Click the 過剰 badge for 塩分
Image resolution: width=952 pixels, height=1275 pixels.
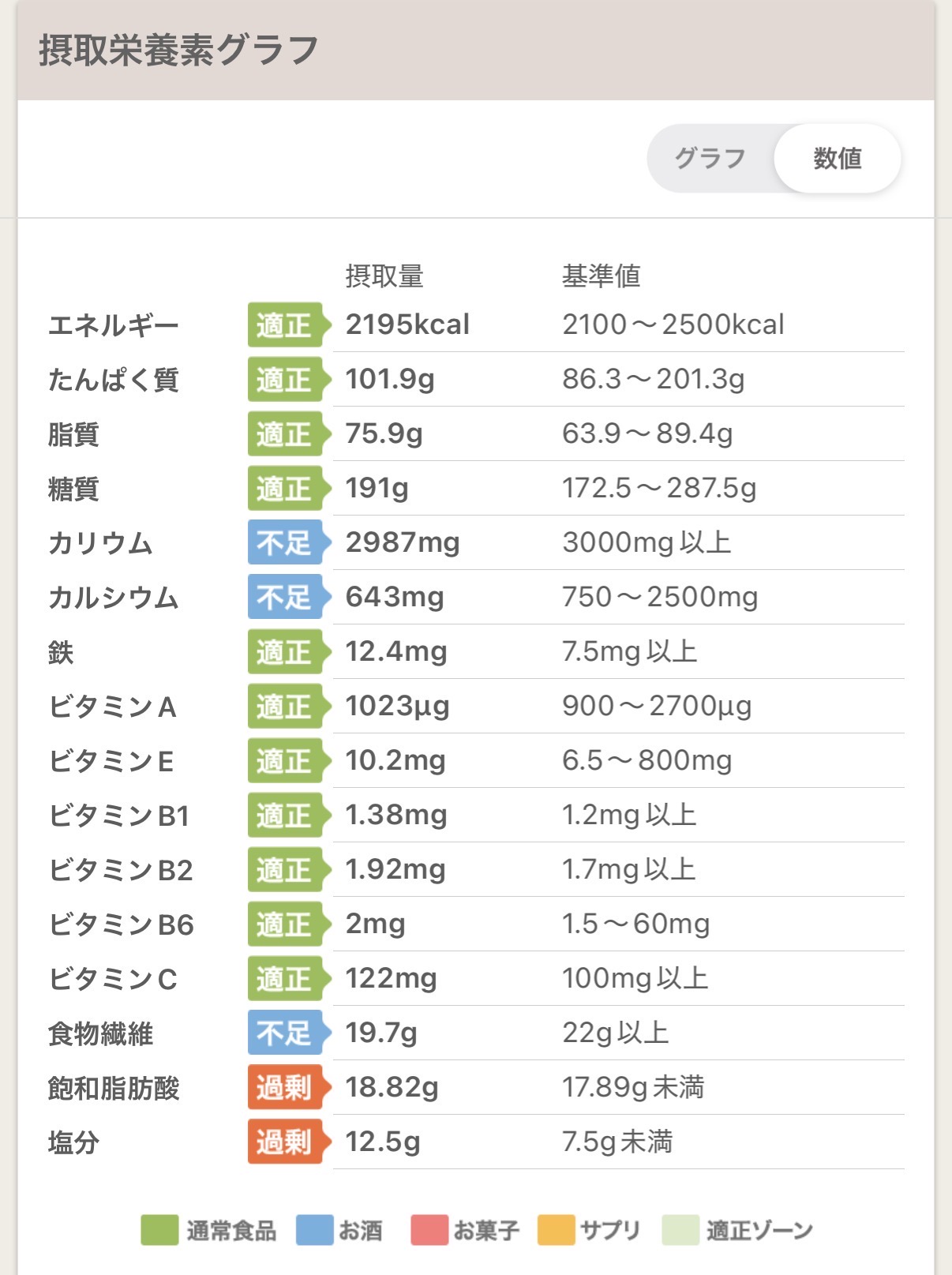pyautogui.click(x=285, y=1142)
